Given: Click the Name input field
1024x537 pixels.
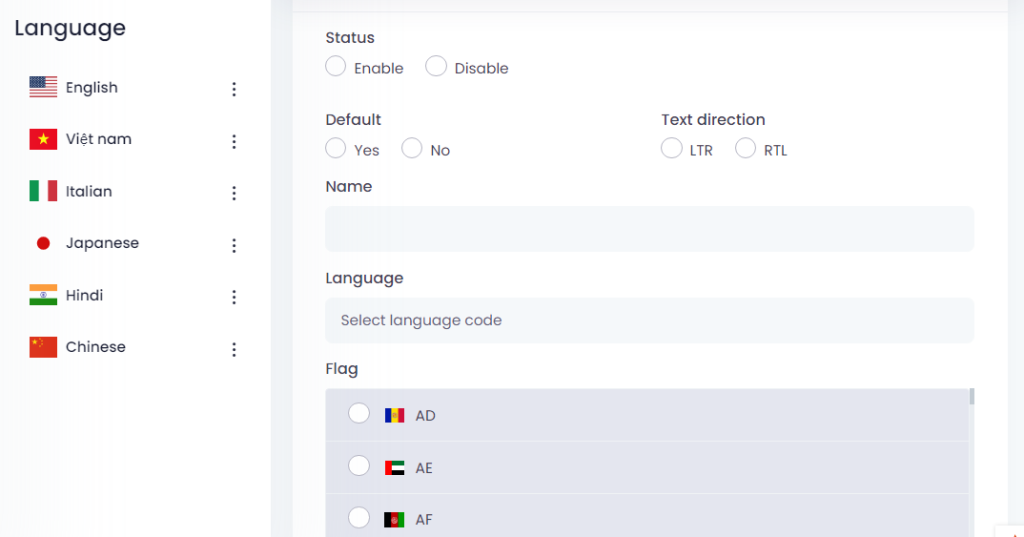Looking at the screenshot, I should pos(649,229).
